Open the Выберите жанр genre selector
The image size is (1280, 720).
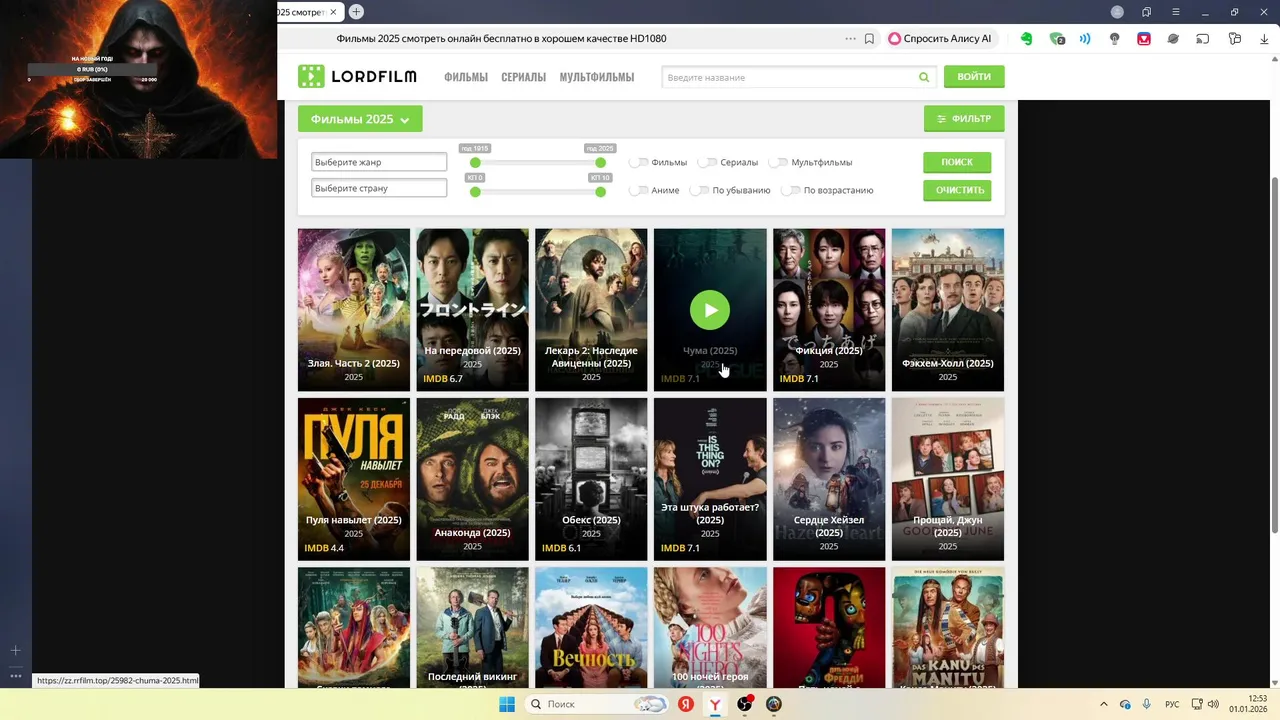click(x=379, y=162)
